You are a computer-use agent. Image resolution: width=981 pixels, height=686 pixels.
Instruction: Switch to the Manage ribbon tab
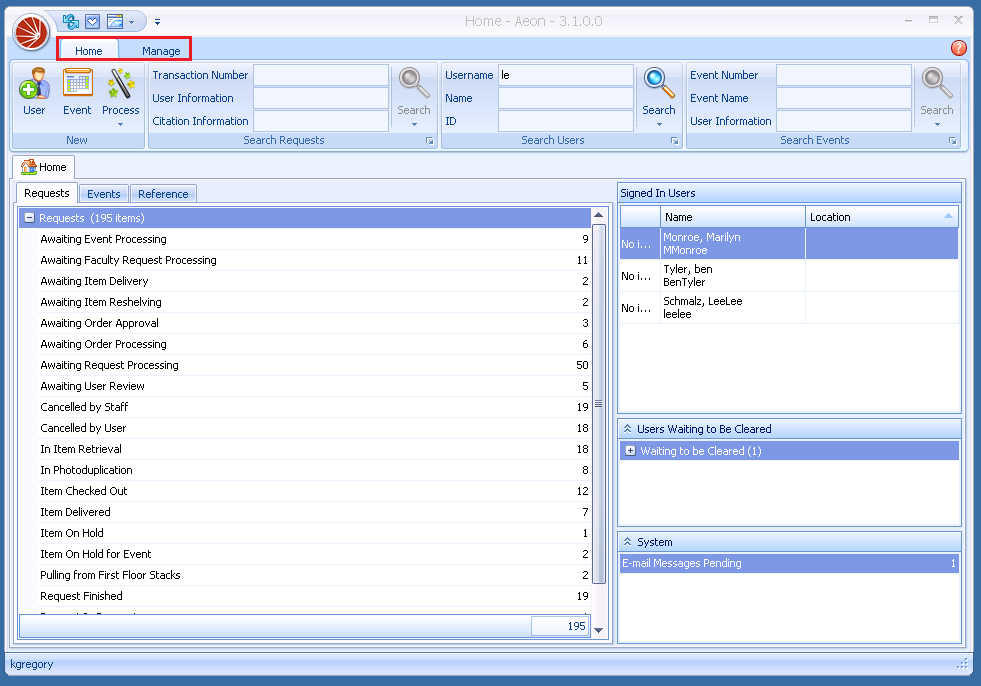point(161,51)
